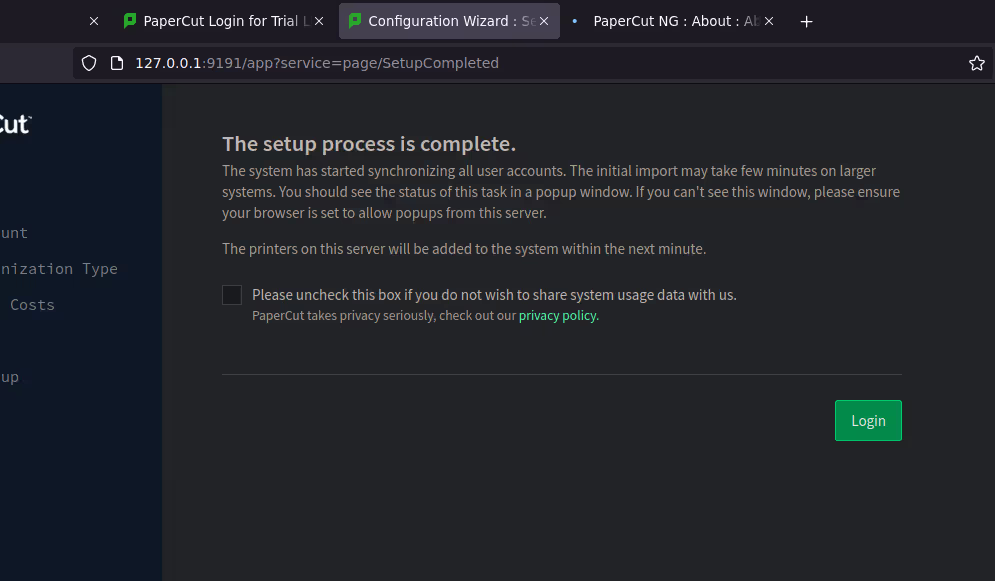Select the Costs step in sidebar
The height and width of the screenshot is (581, 995).
tap(32, 304)
